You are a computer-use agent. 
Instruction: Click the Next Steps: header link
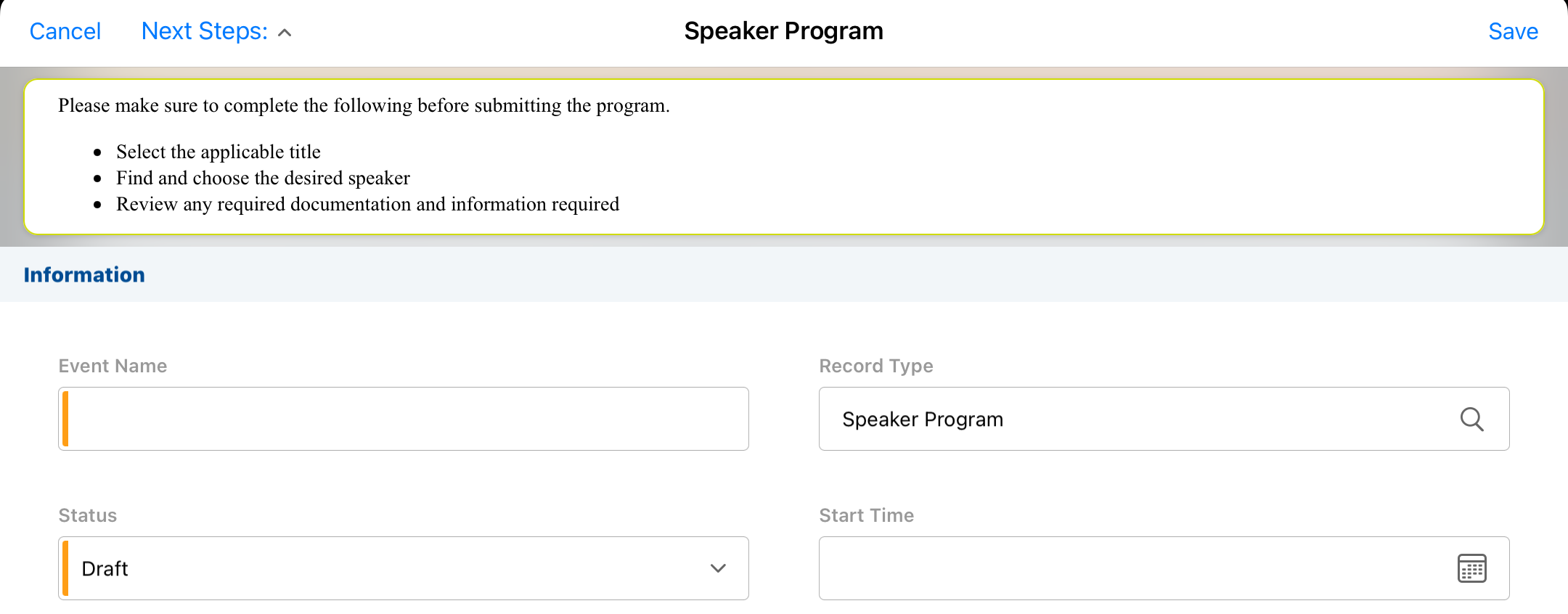click(x=205, y=31)
